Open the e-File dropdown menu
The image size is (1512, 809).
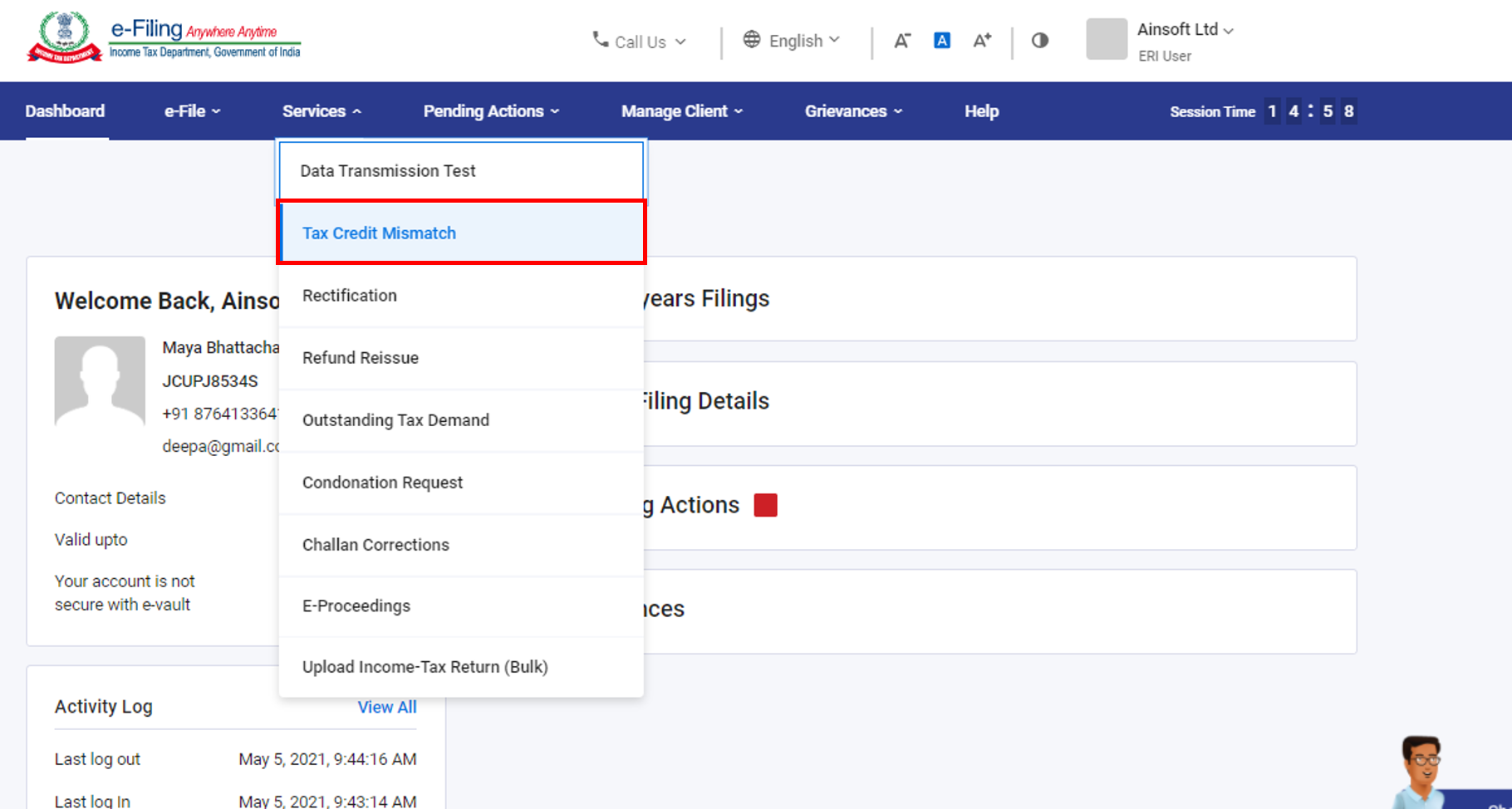pyautogui.click(x=192, y=111)
